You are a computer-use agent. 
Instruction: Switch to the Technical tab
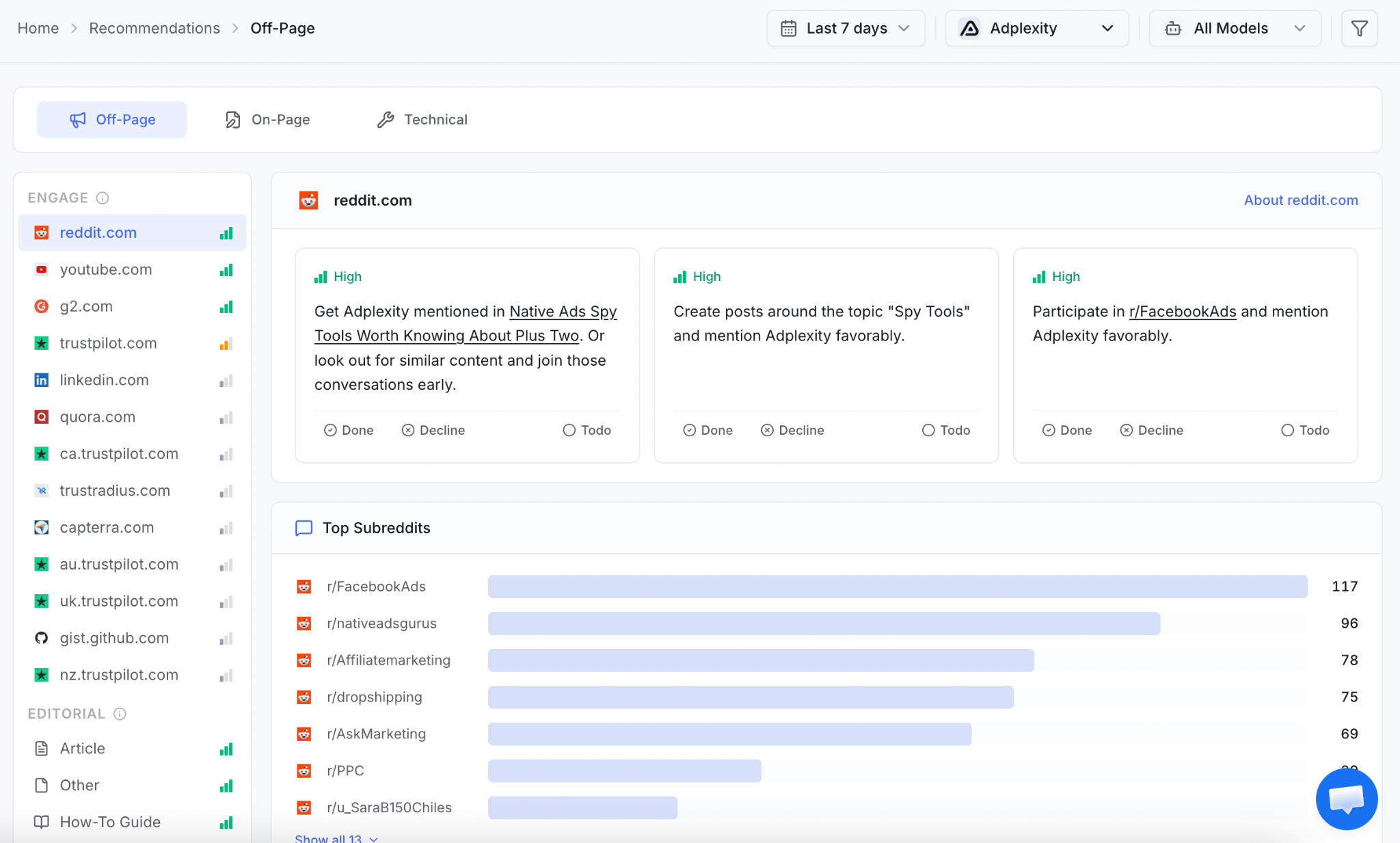(x=422, y=120)
